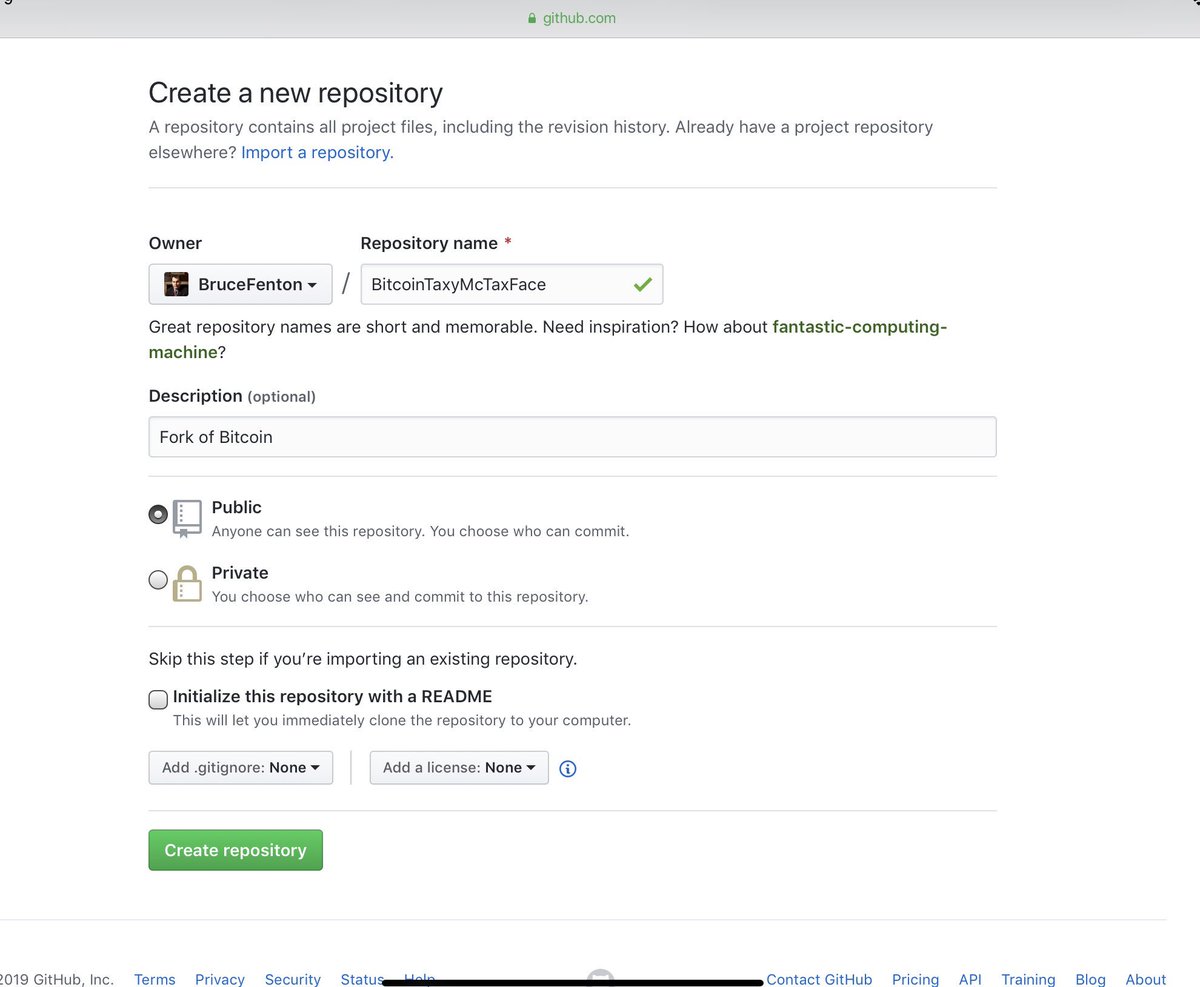This screenshot has height=987, width=1200.
Task: Click the 'Description (optional)' label
Action: (232, 396)
